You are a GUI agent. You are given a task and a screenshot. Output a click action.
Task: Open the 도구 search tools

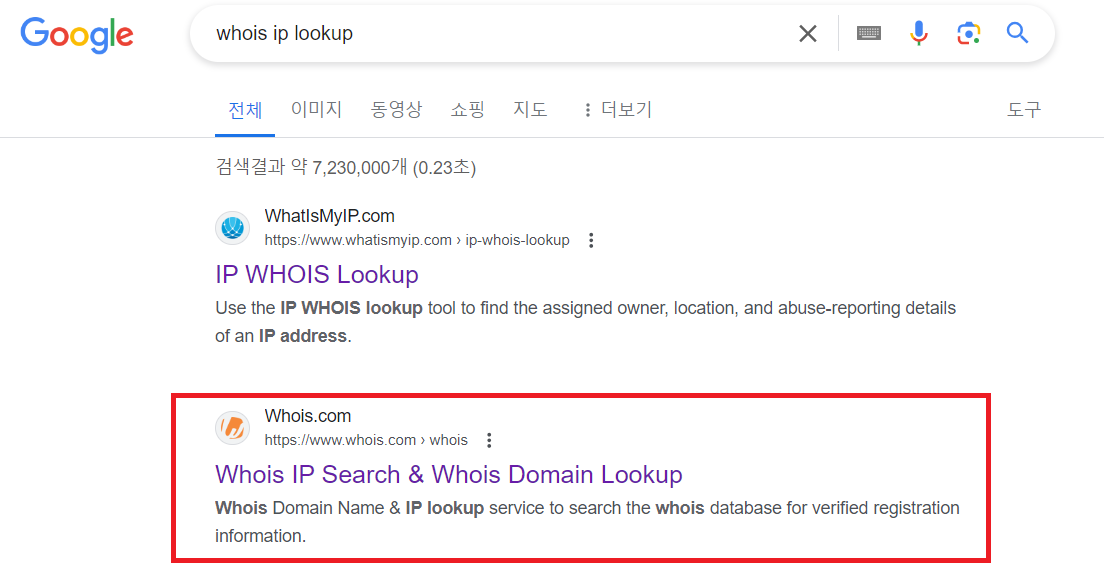(1024, 110)
